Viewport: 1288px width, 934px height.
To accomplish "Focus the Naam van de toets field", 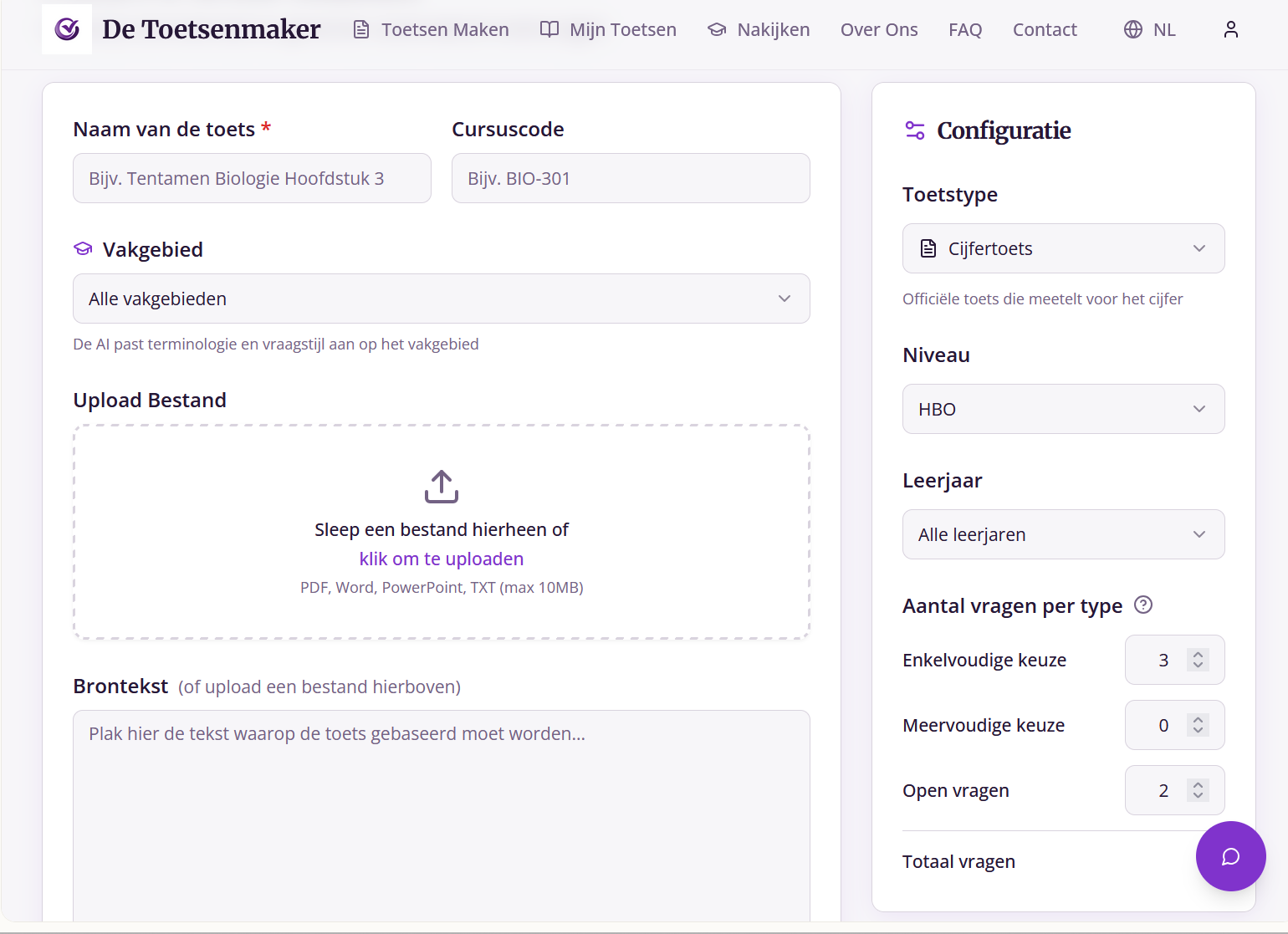I will coord(252,178).
